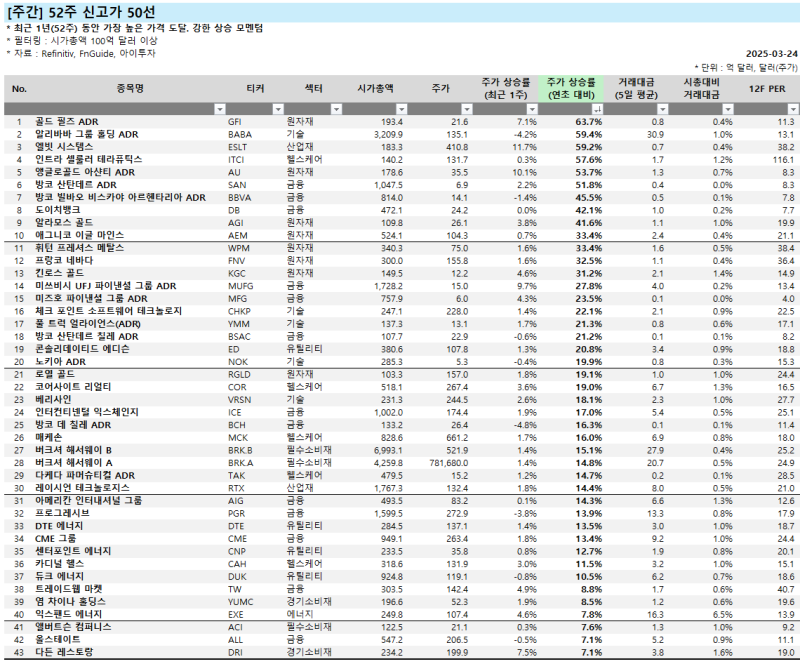
Task: Select the 코어사이트 리얼티 cell
Action: pyautogui.click(x=73, y=387)
